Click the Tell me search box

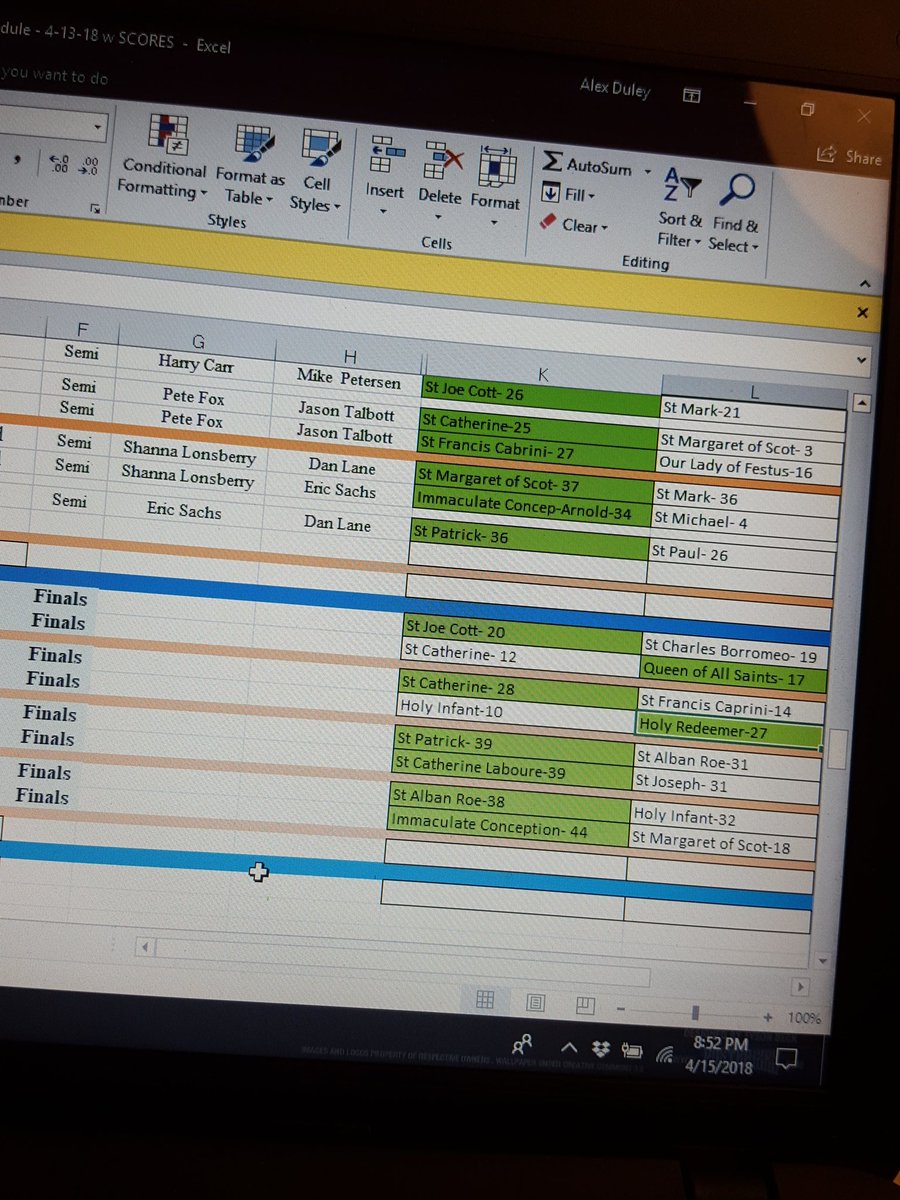click(x=55, y=76)
